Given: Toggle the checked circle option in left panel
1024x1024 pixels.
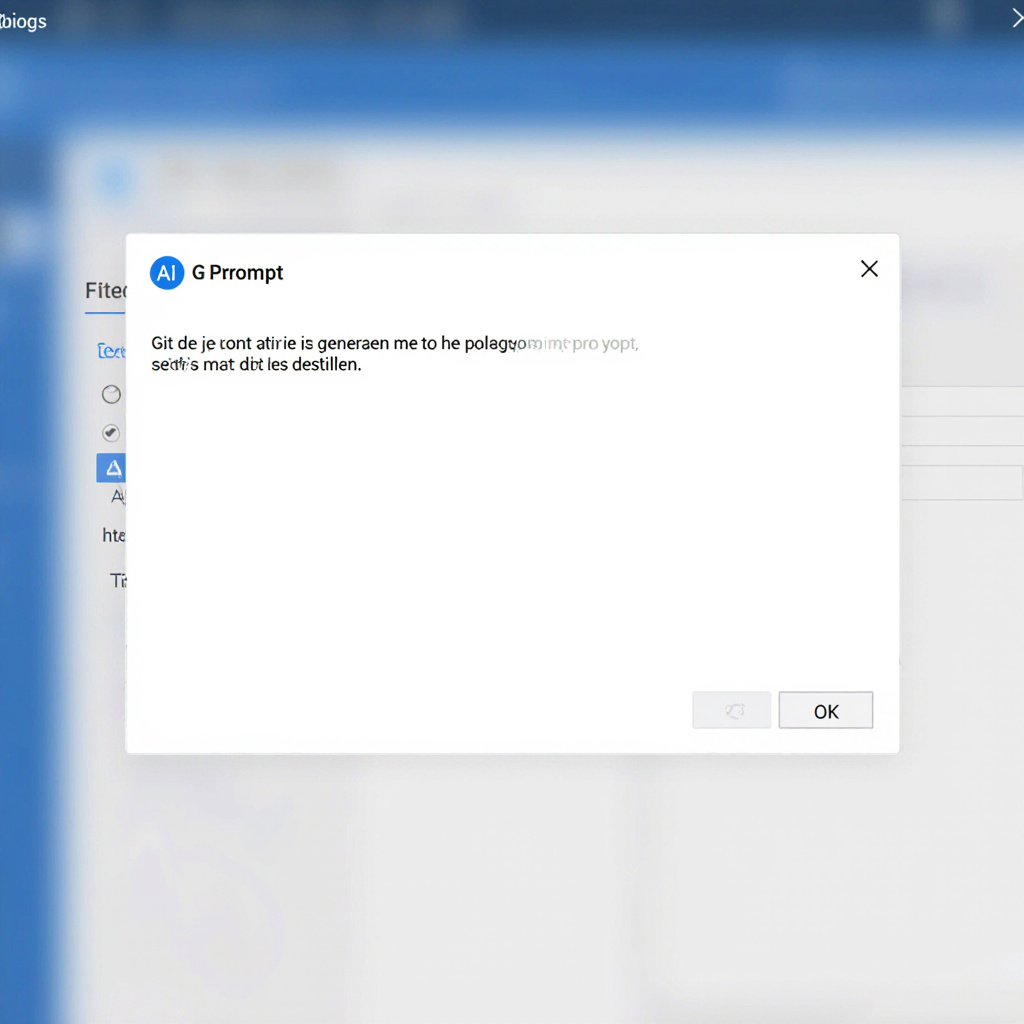Looking at the screenshot, I should pos(111,432).
